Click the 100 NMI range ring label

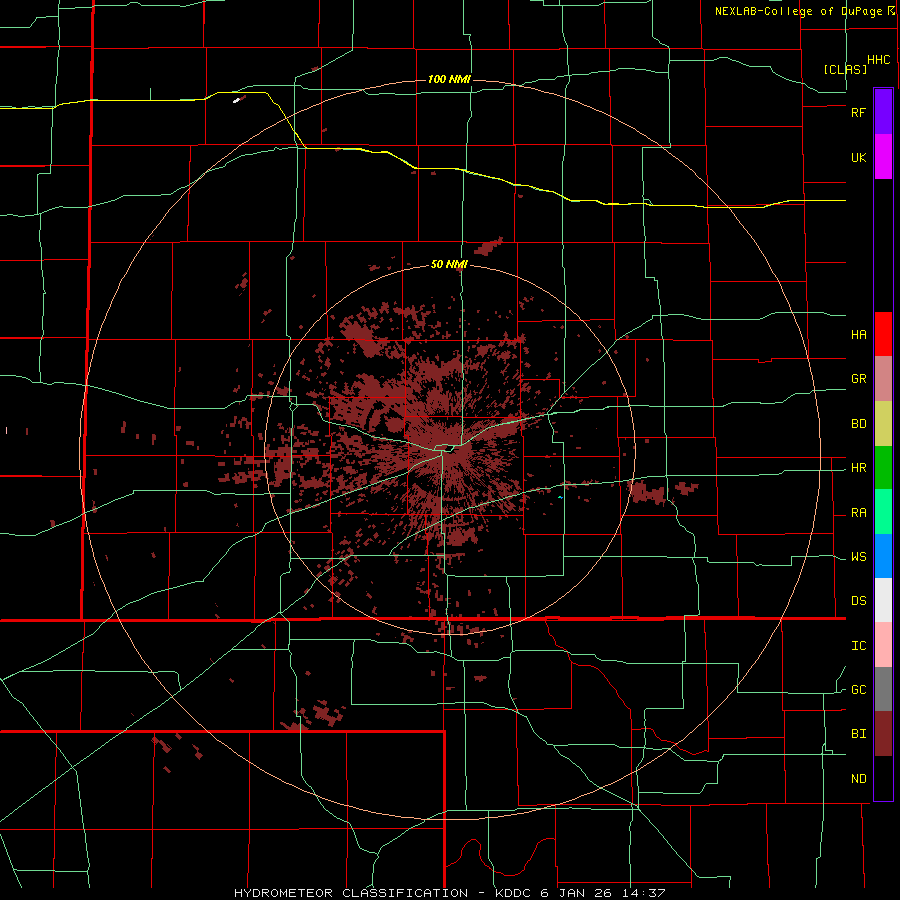[x=449, y=79]
